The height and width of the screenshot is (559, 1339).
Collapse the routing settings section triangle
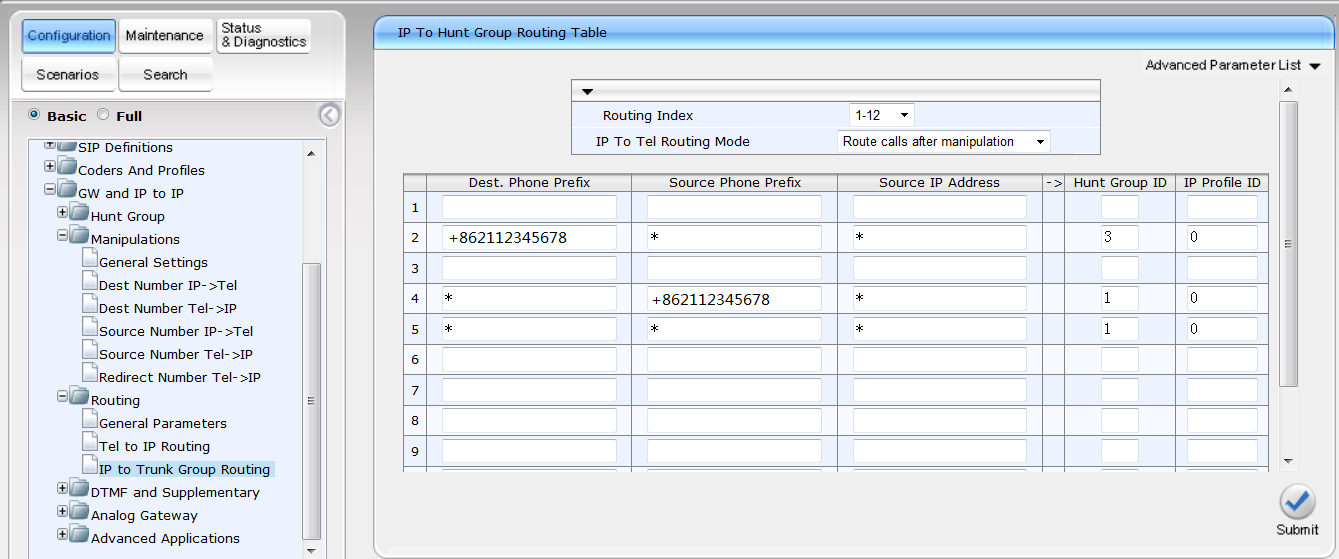pos(588,91)
